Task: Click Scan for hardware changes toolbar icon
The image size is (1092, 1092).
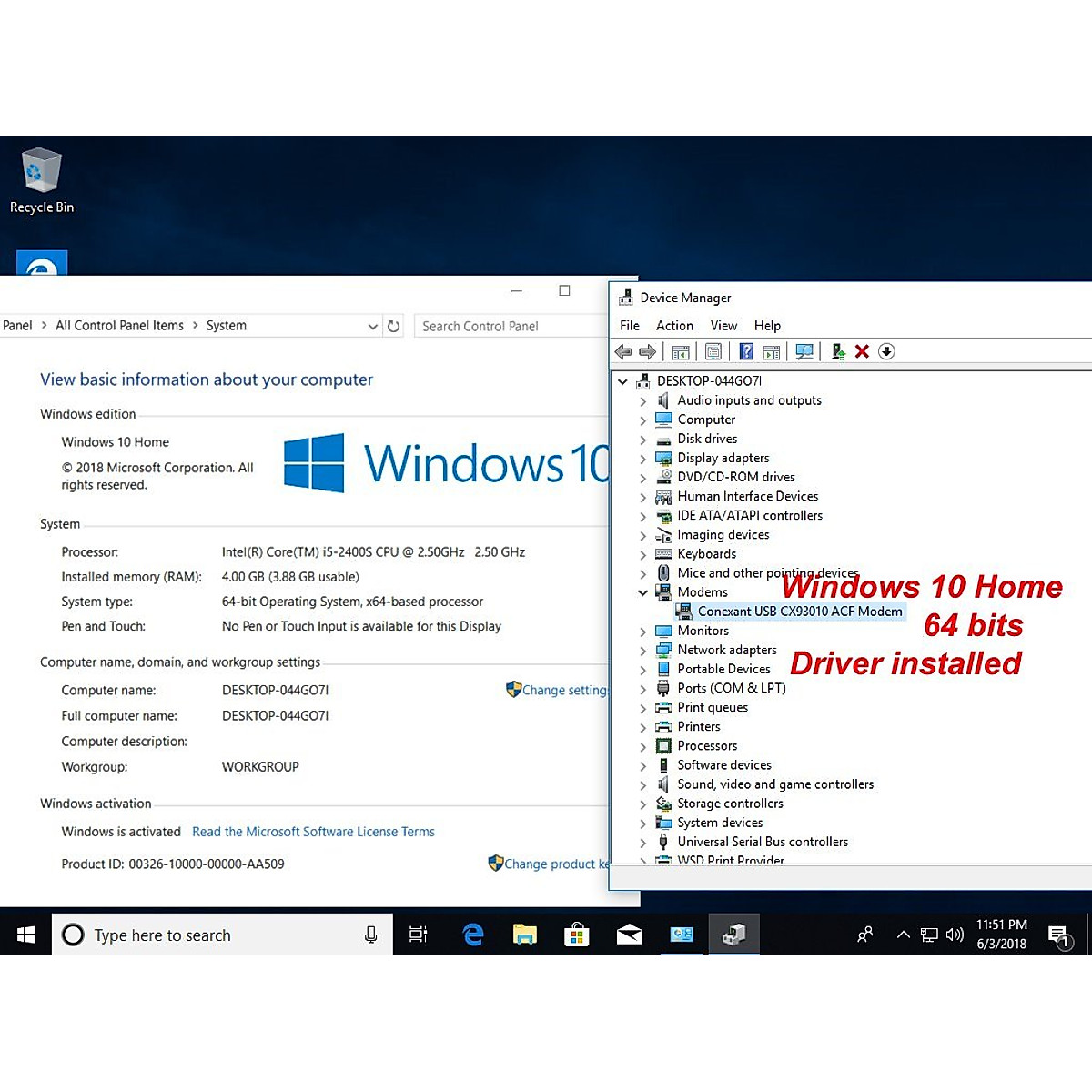Action: pos(804,351)
